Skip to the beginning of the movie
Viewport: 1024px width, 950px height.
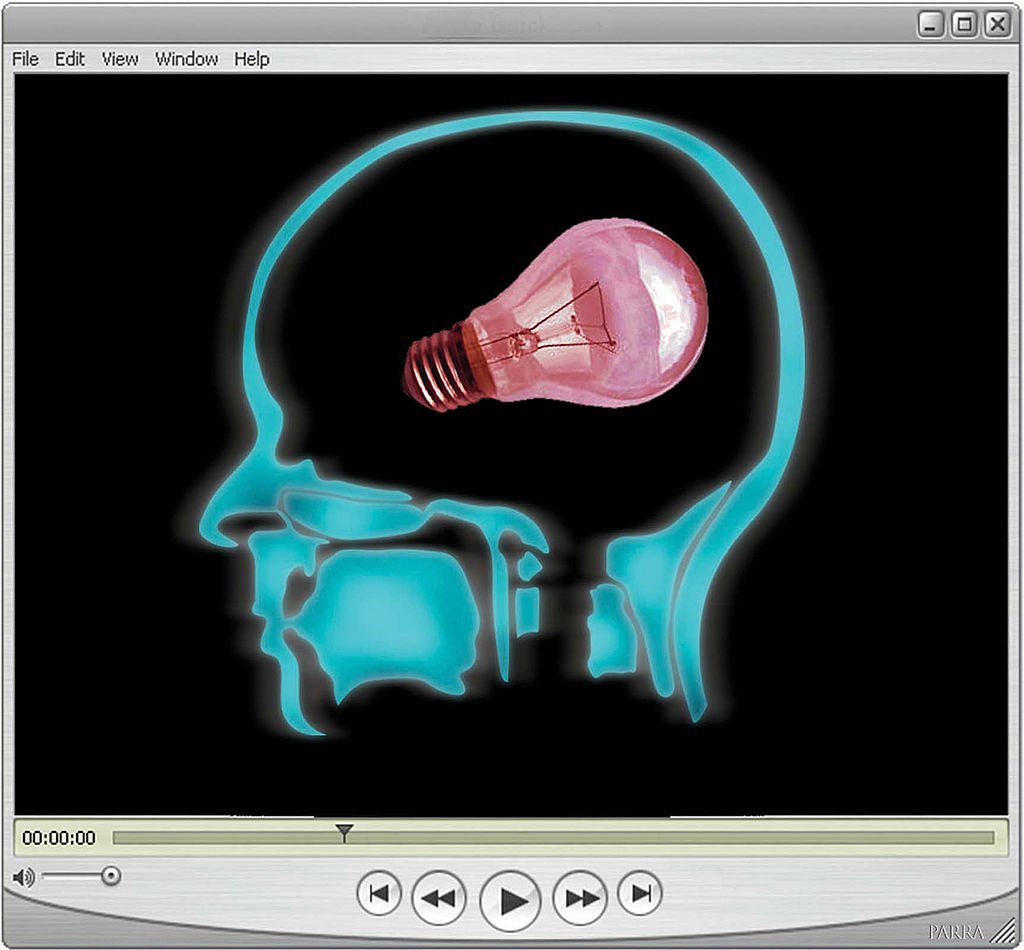(x=379, y=893)
